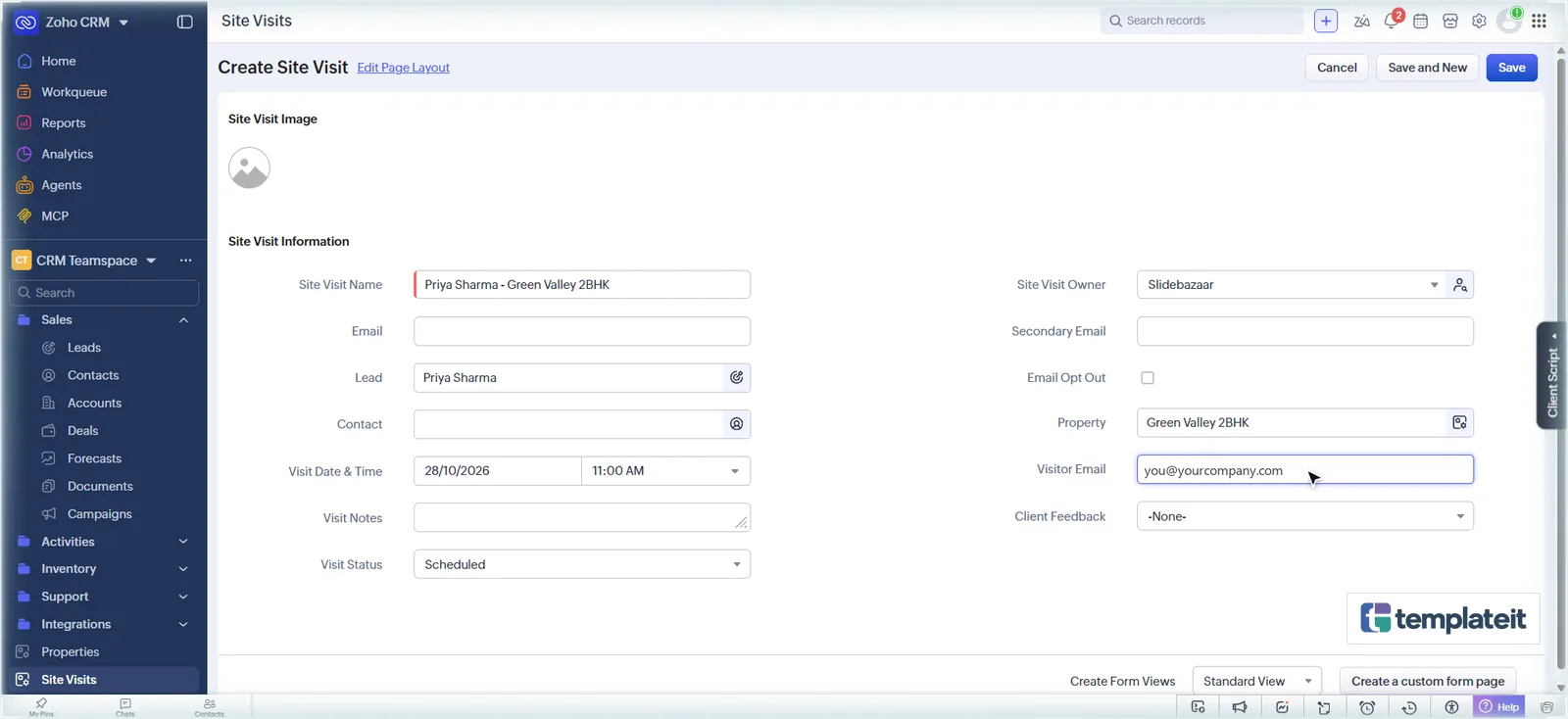Toggle the sidebar collapse icon
Screen dimensions: 1568x719
[184, 22]
